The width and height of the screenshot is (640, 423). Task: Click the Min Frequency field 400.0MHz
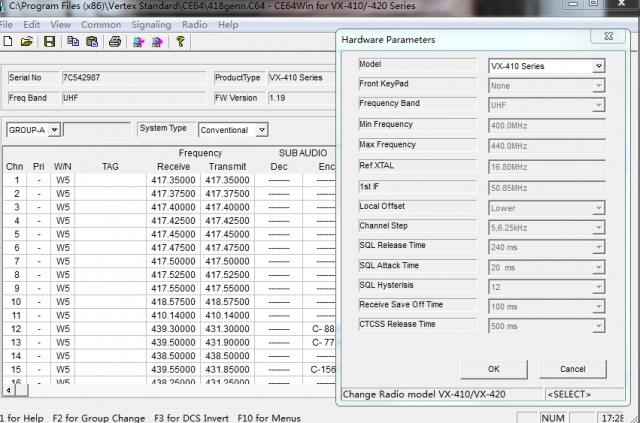(x=547, y=126)
